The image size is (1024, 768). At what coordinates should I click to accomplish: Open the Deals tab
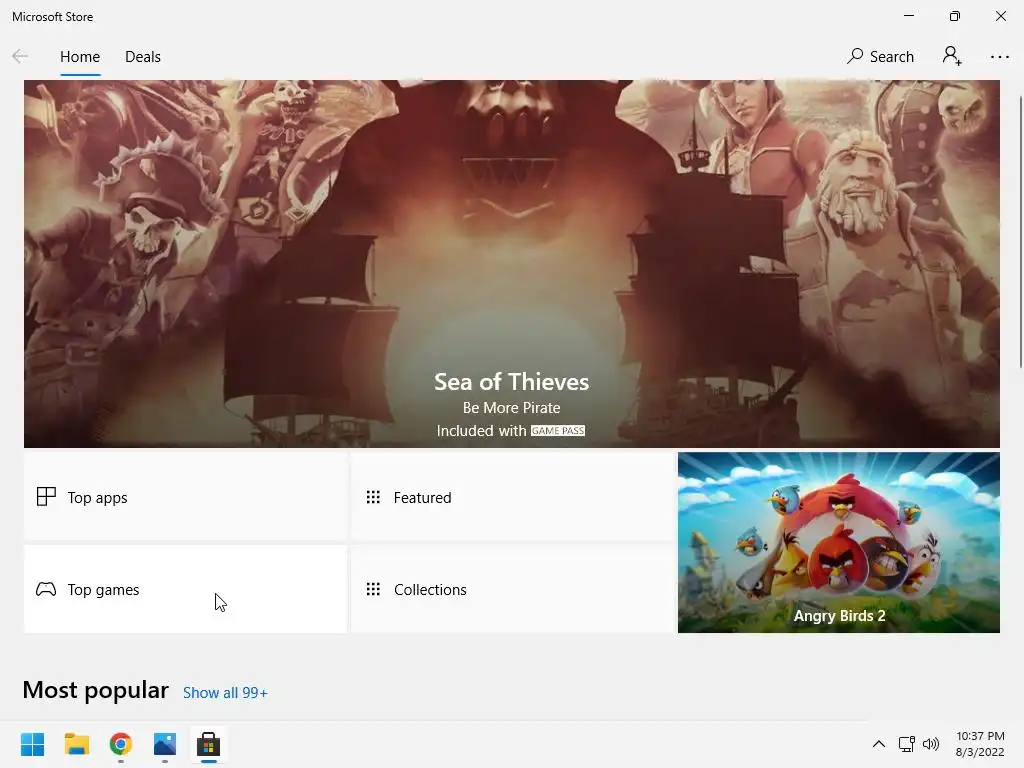[142, 57]
